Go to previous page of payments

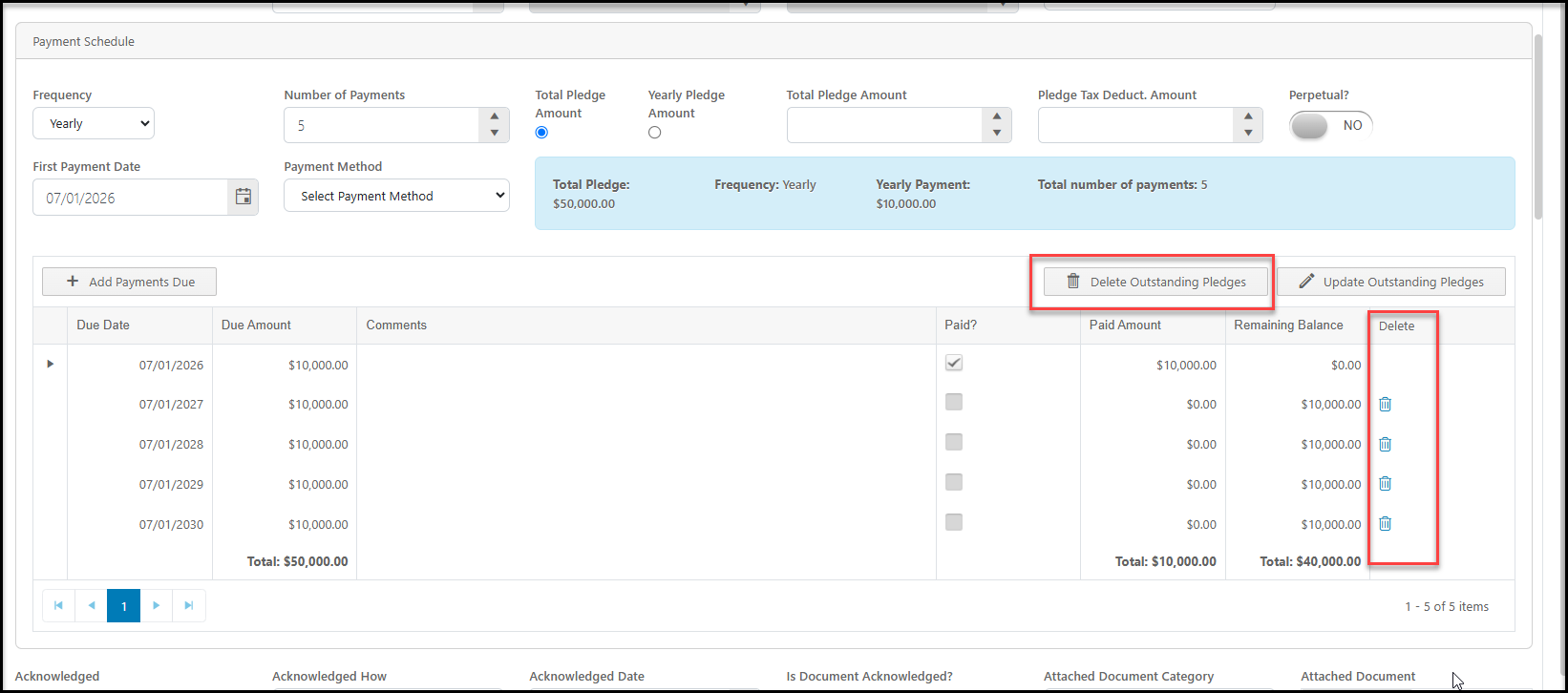click(92, 606)
